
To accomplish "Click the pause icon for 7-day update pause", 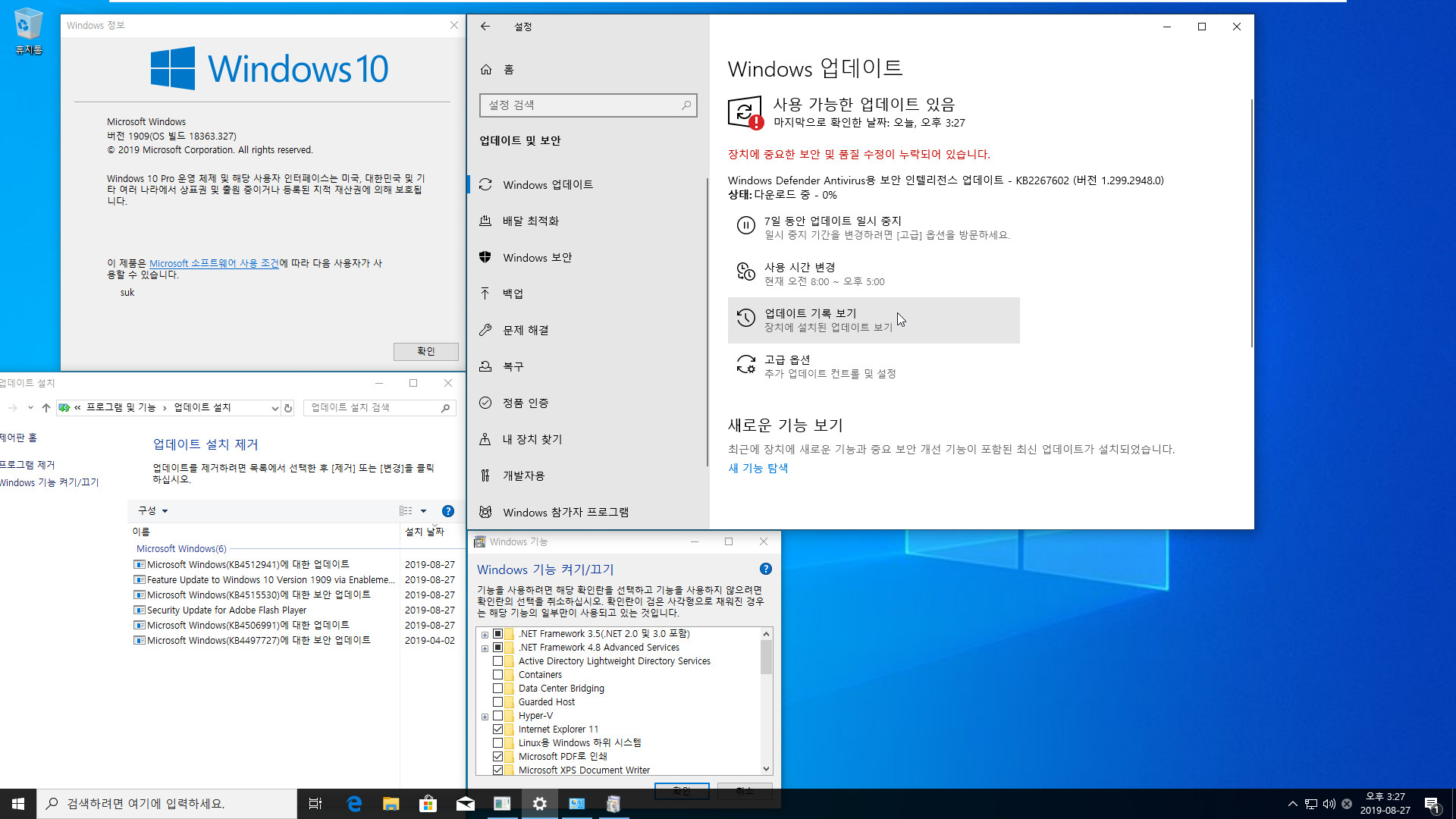I will click(x=746, y=225).
